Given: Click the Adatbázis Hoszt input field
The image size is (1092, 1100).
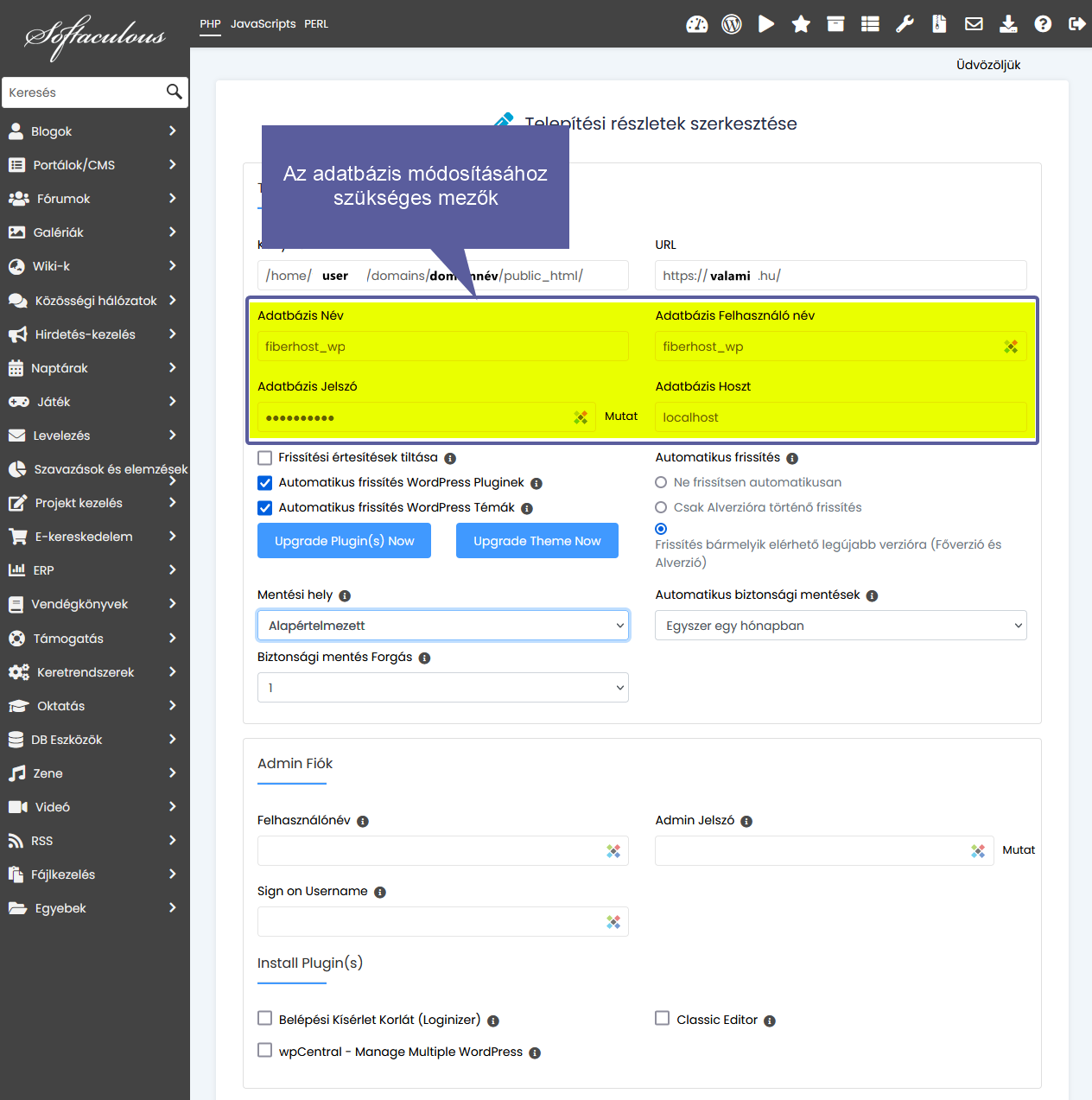Looking at the screenshot, I should pos(841,417).
